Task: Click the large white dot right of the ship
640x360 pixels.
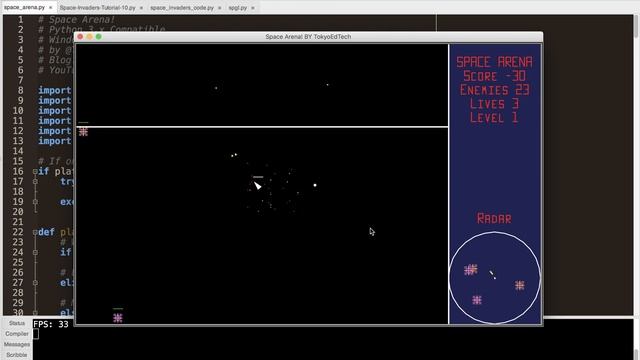Action: click(x=315, y=185)
